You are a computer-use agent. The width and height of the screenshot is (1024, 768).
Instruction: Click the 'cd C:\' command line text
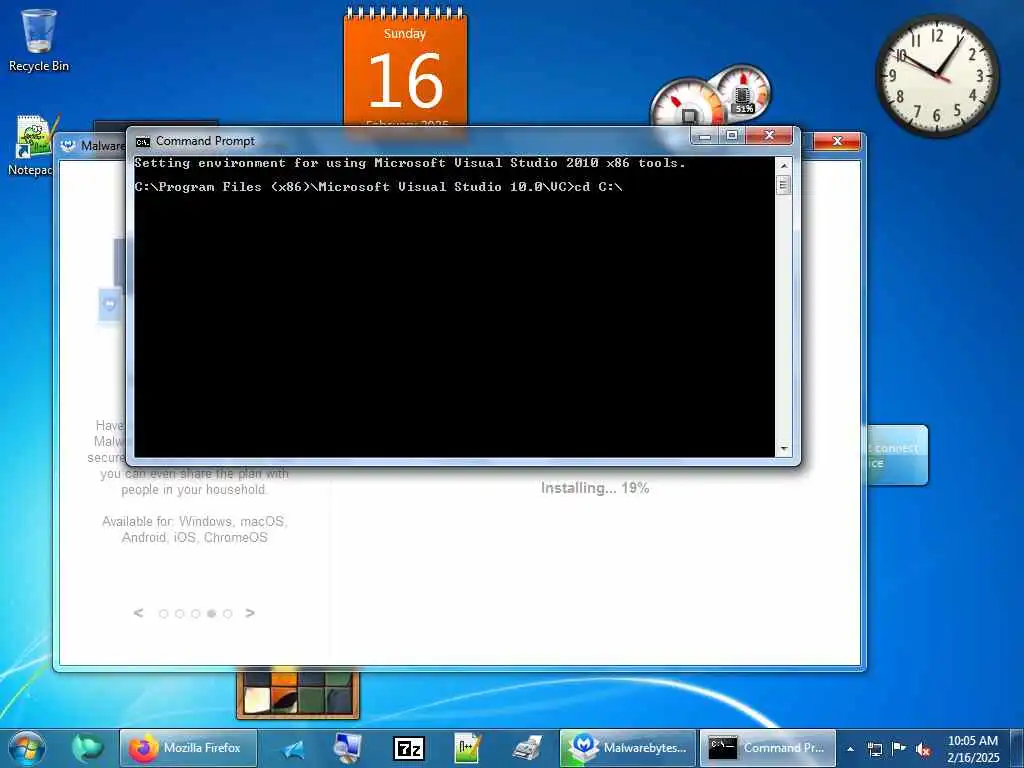598,187
